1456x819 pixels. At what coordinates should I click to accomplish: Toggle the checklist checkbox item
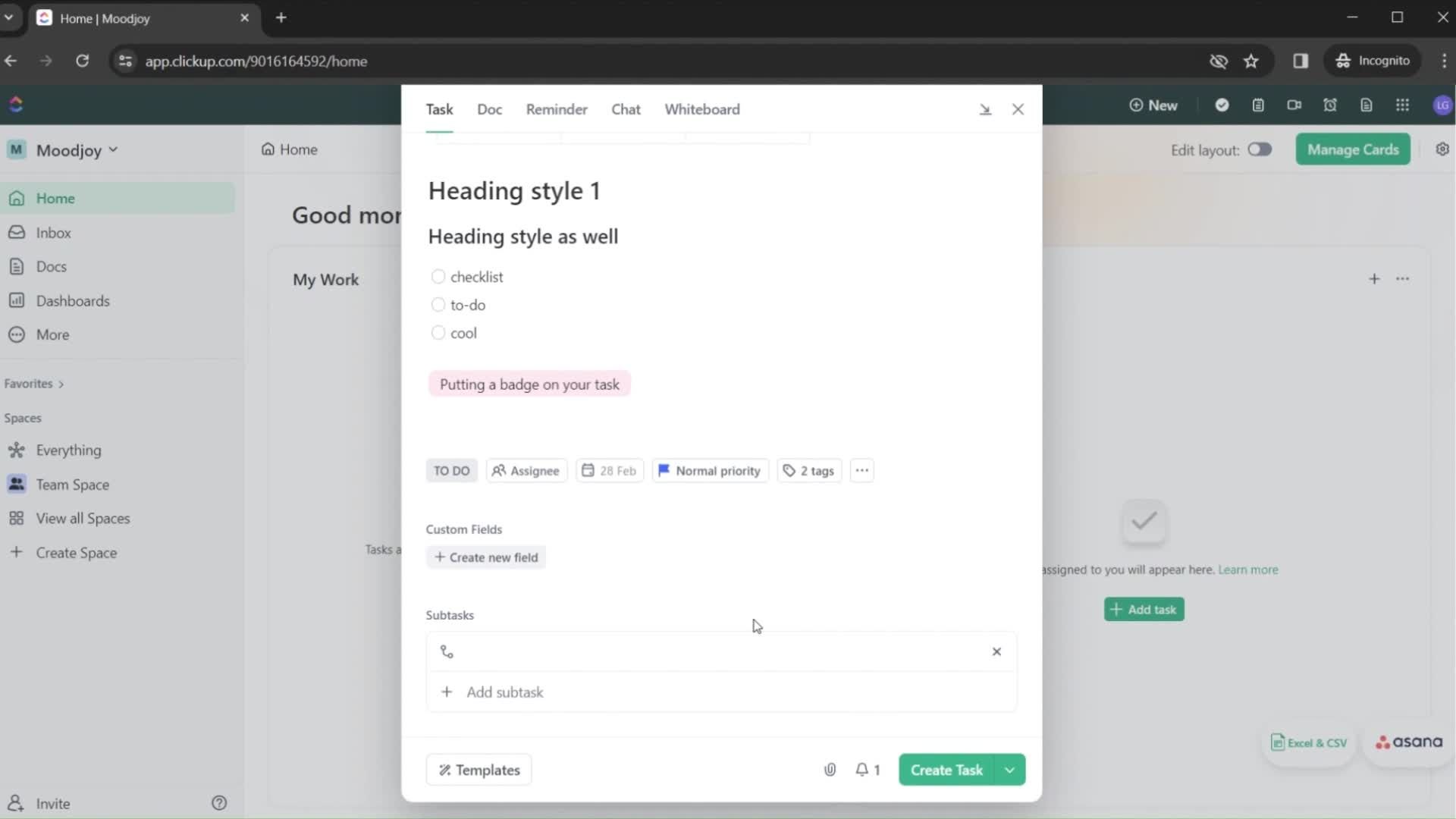437,276
